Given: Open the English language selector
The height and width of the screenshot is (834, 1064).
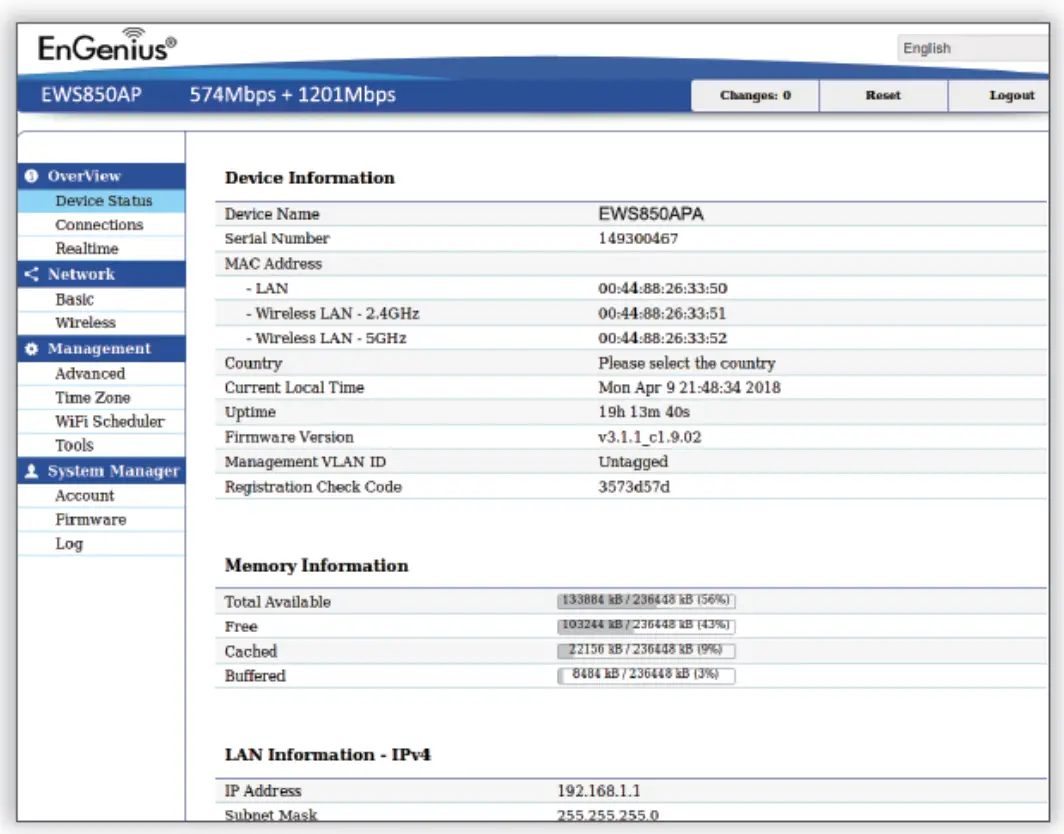Looking at the screenshot, I should (975, 47).
